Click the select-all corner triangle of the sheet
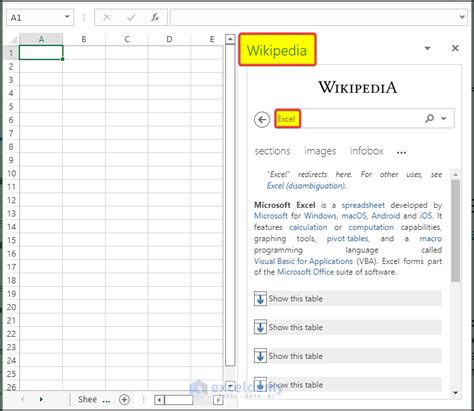Screen dimensions: 474x411 13,40
